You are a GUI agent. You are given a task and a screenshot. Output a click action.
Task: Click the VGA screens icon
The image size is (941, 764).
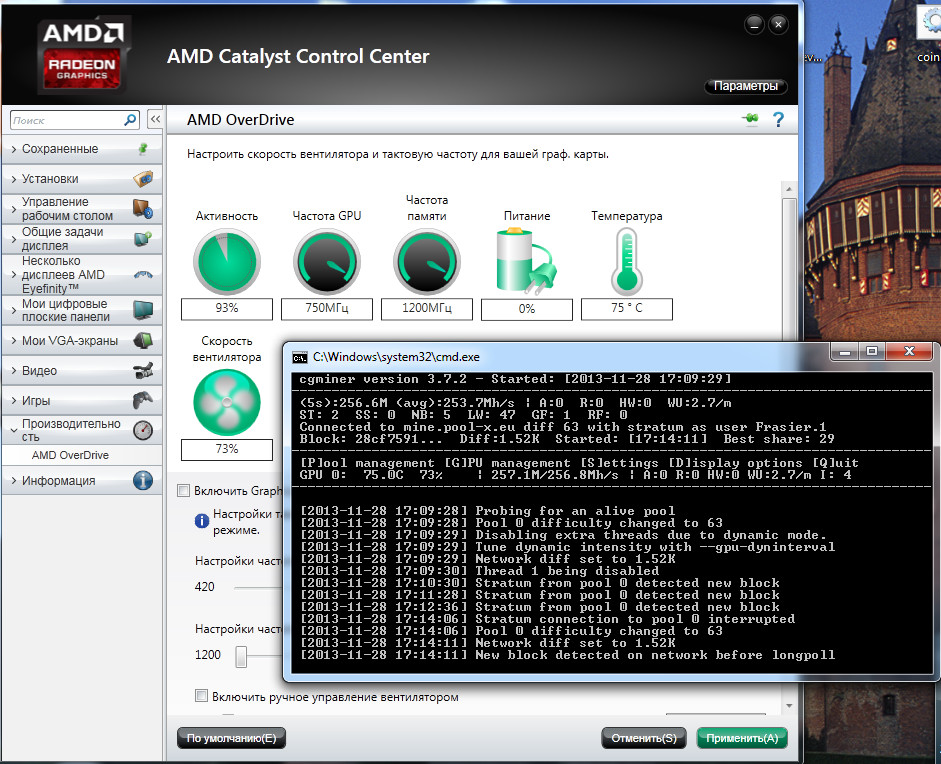pyautogui.click(x=143, y=340)
